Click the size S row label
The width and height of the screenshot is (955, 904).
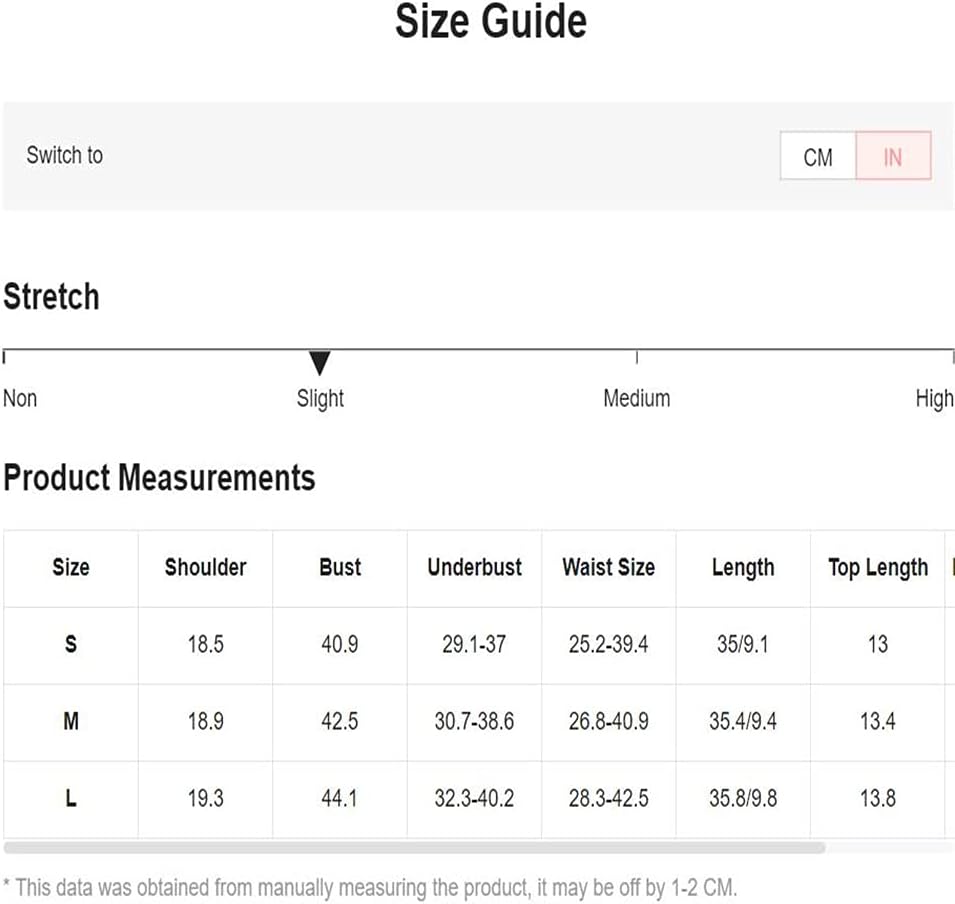[x=71, y=644]
